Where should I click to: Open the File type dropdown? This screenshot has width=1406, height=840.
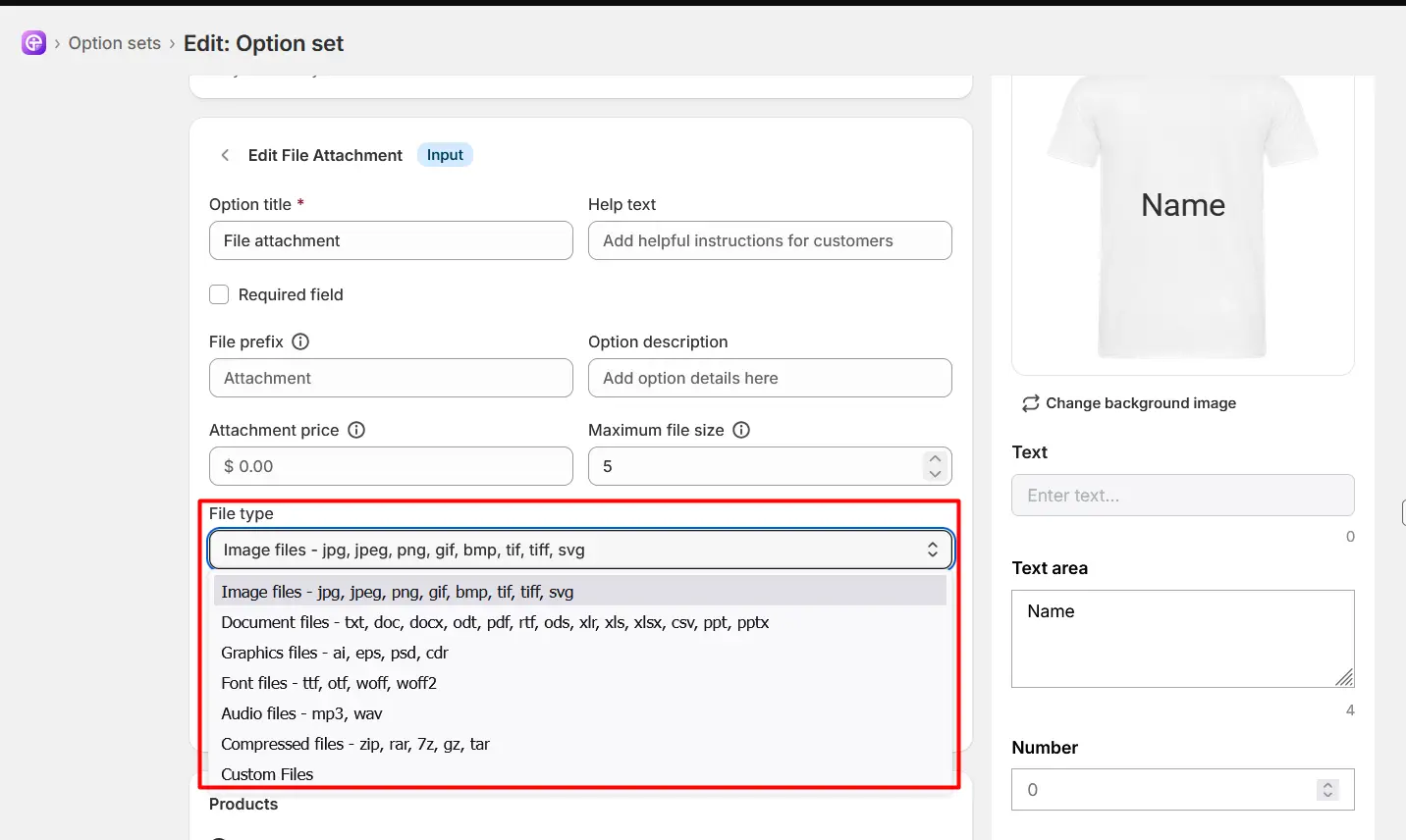point(580,550)
